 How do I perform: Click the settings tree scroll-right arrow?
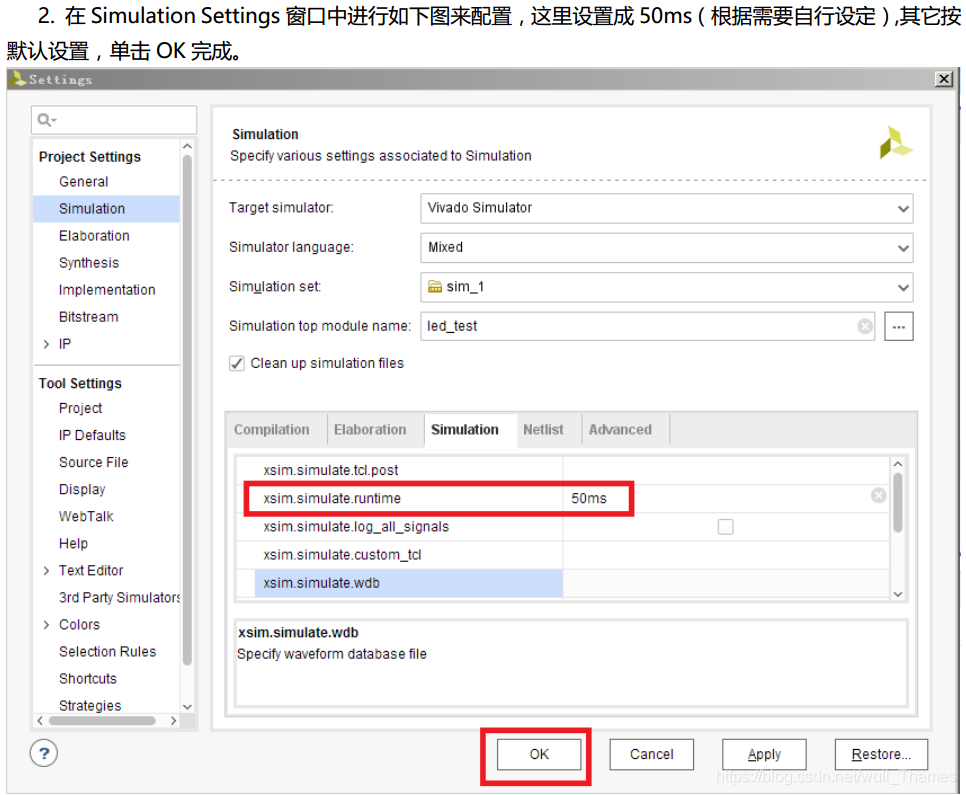173,721
